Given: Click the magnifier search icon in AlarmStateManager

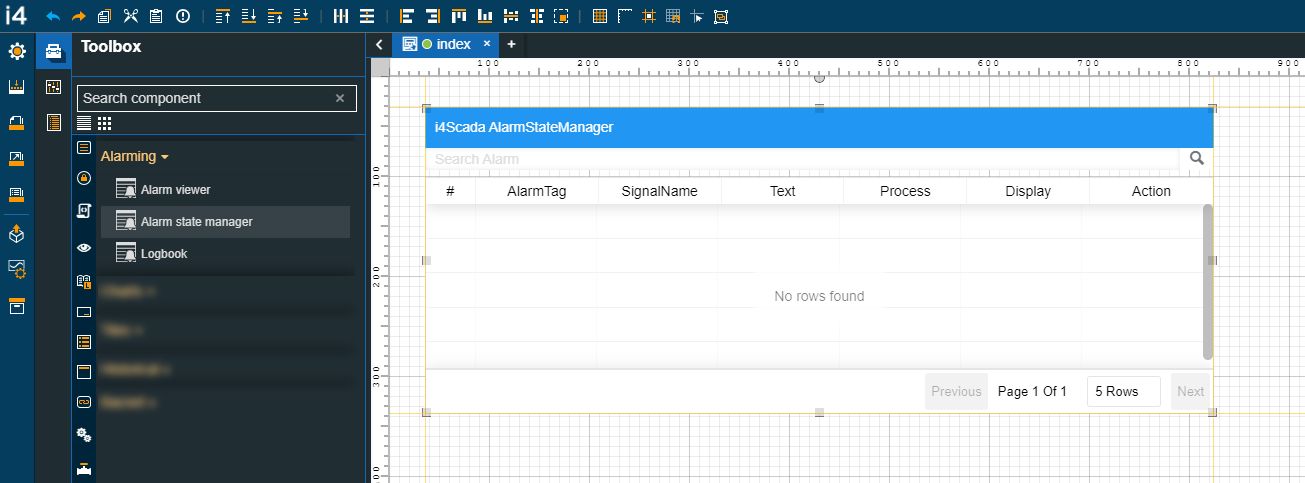Looking at the screenshot, I should pos(1196,158).
